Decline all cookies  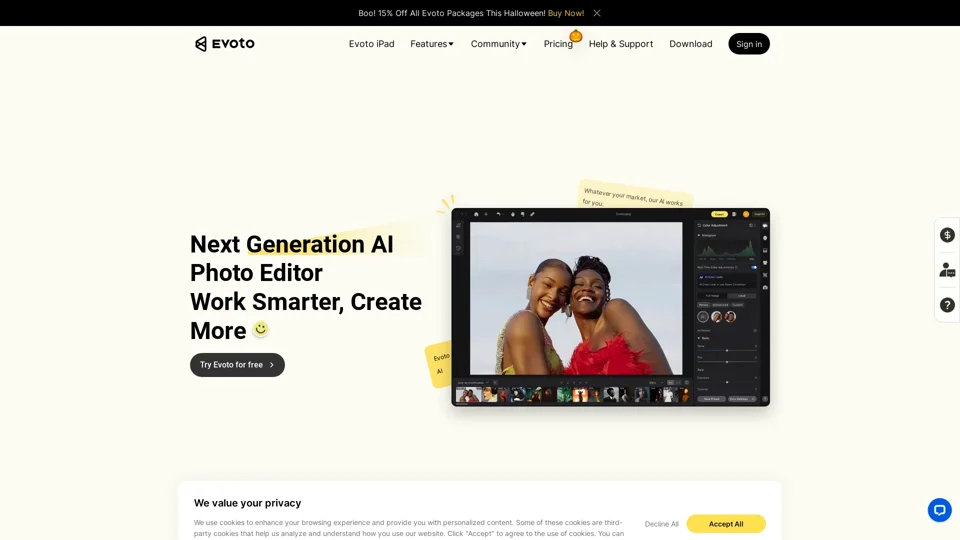(x=661, y=524)
